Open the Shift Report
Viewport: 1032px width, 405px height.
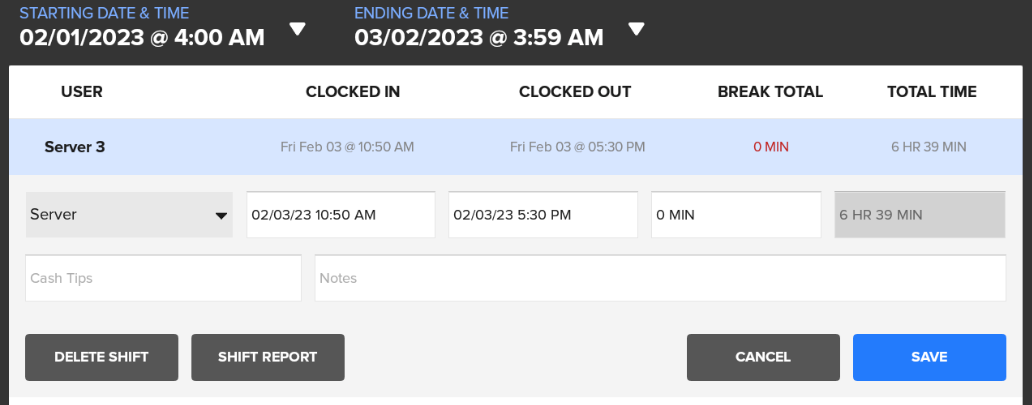point(267,357)
